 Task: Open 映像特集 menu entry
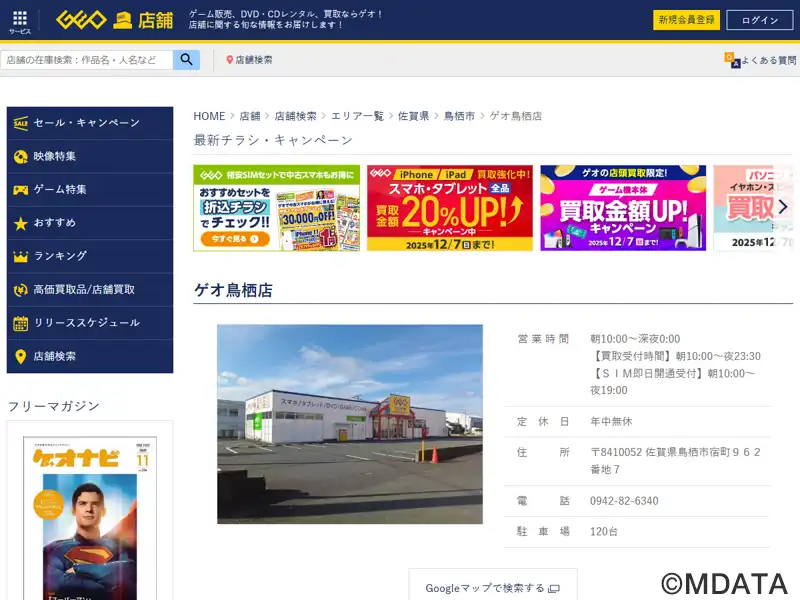pyautogui.click(x=90, y=157)
